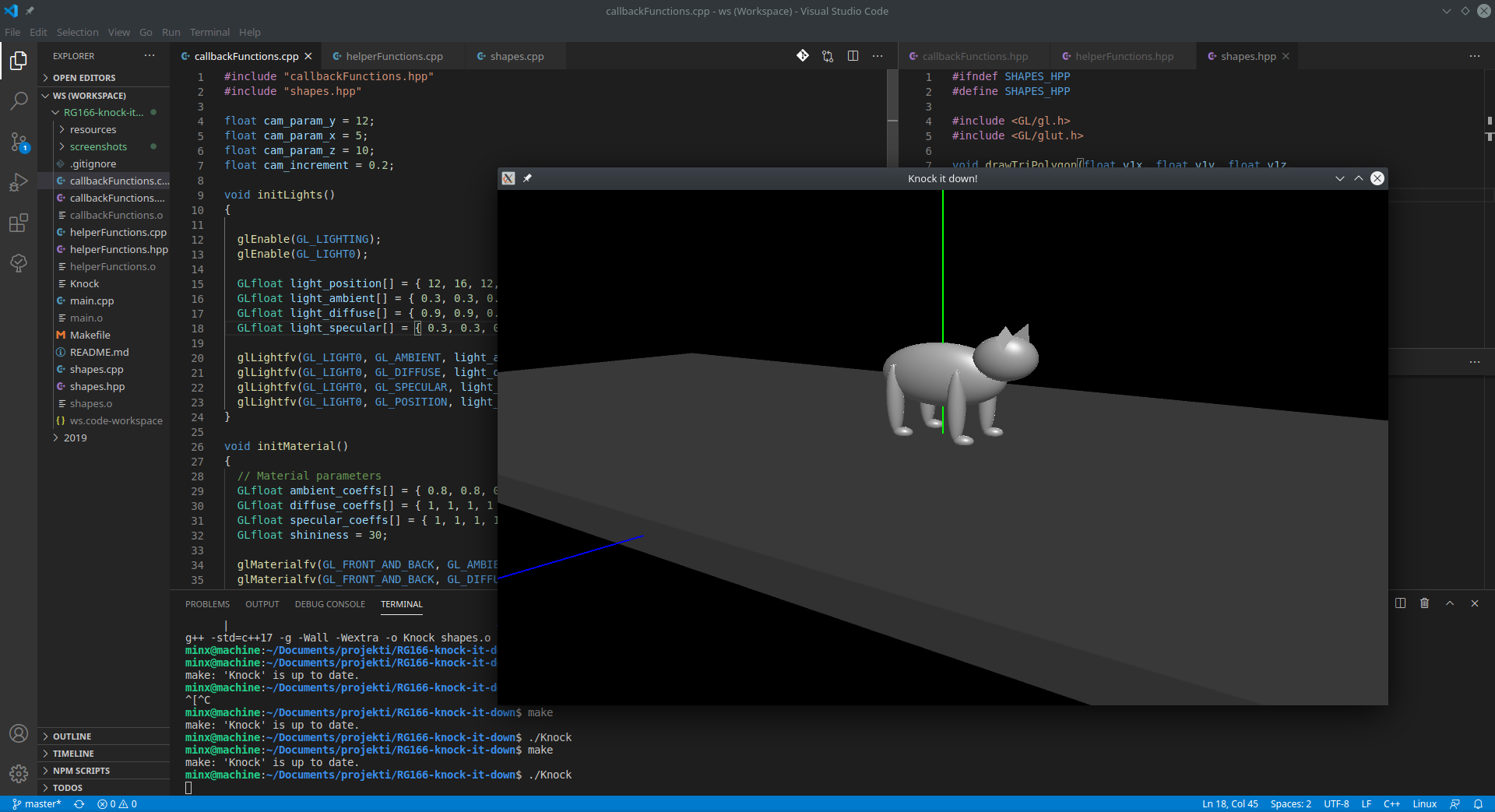Change language mode C++

point(1391,804)
